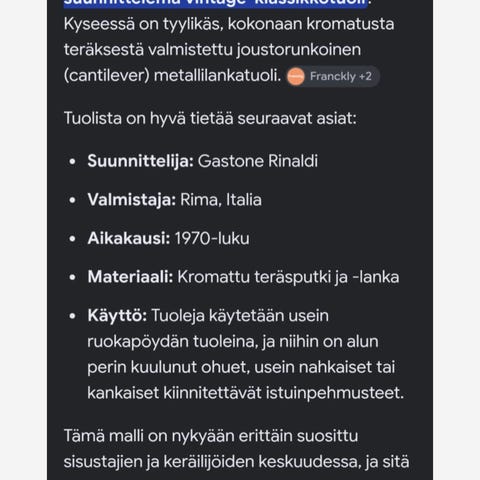
Task: Select the Gastone Rinaldi text
Action: tap(258, 161)
